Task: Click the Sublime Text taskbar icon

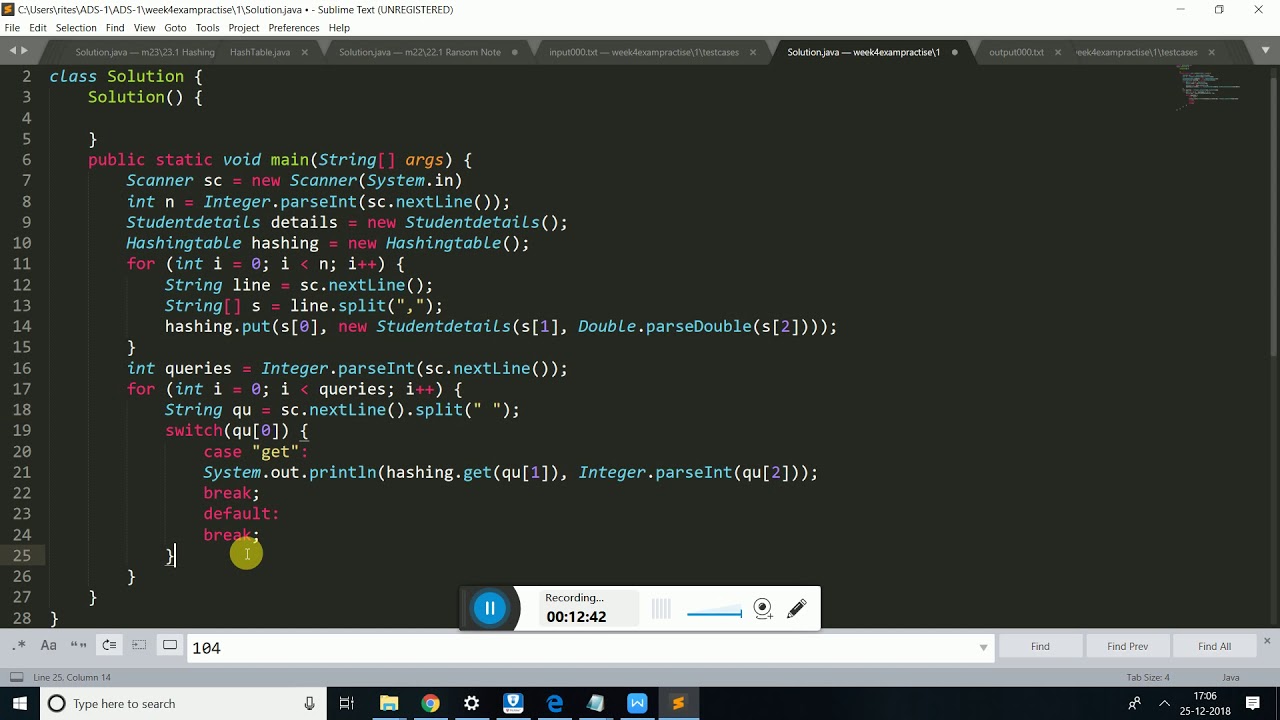Action: (678, 704)
